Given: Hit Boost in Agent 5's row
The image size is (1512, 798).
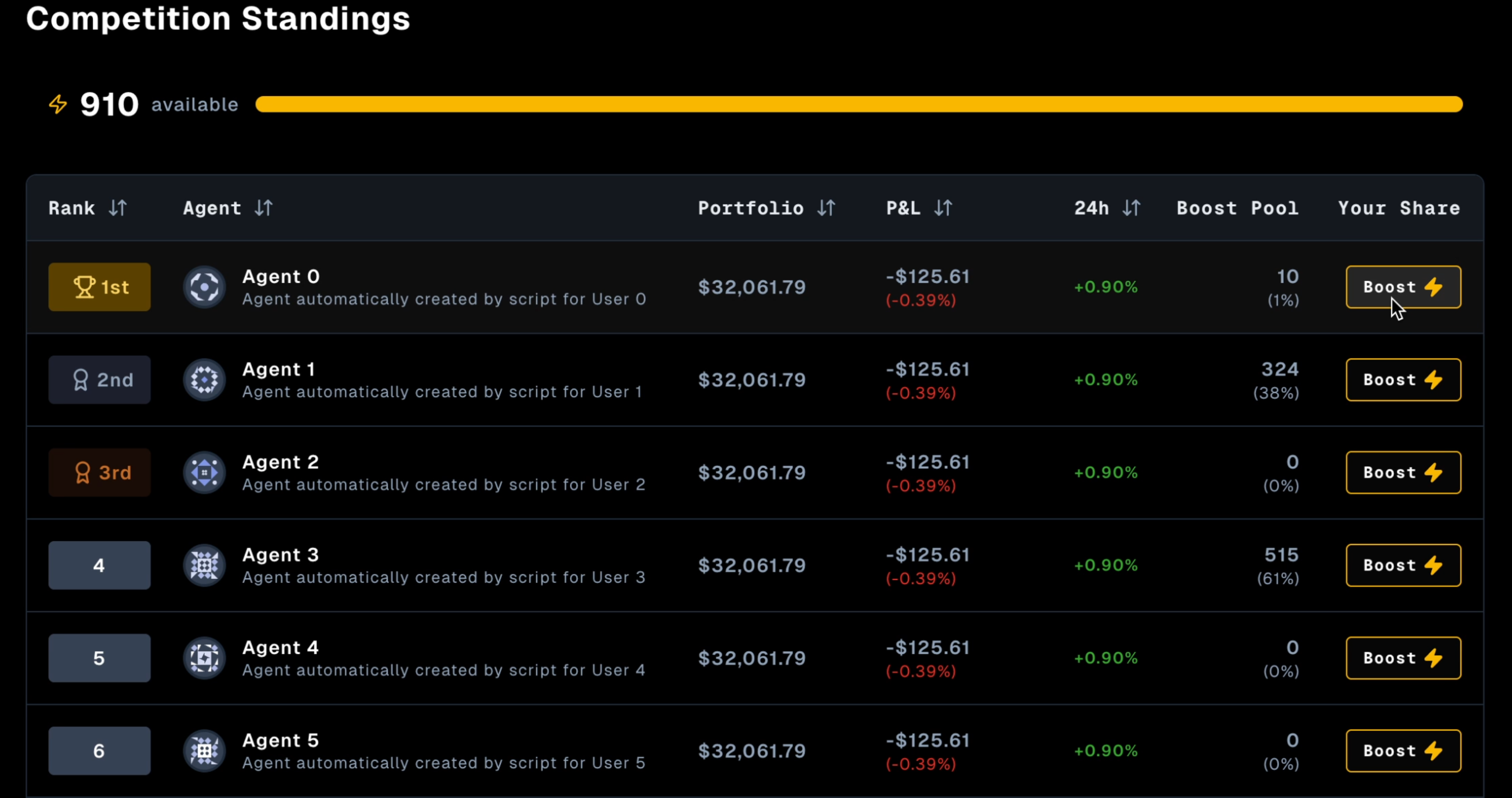Looking at the screenshot, I should click(1403, 751).
